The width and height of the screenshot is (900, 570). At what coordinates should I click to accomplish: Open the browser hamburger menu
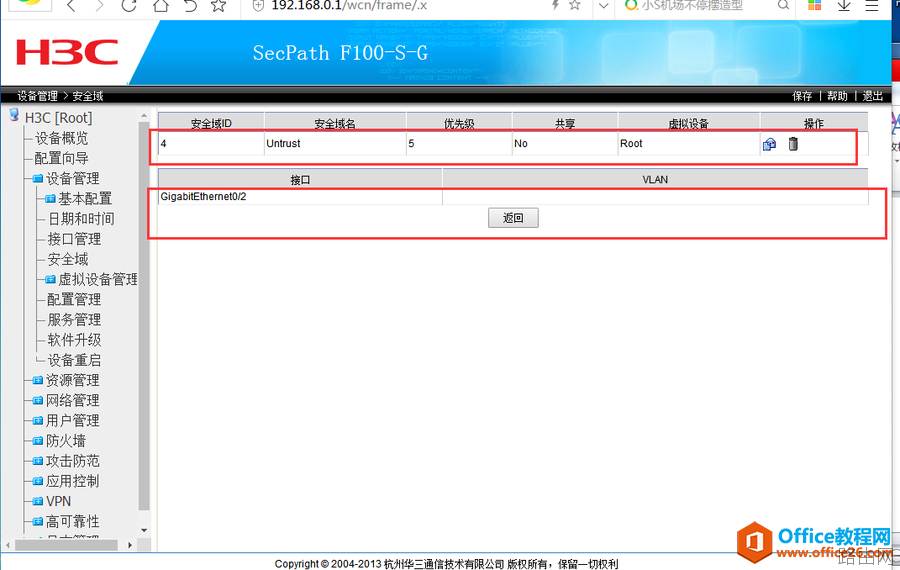(872, 6)
